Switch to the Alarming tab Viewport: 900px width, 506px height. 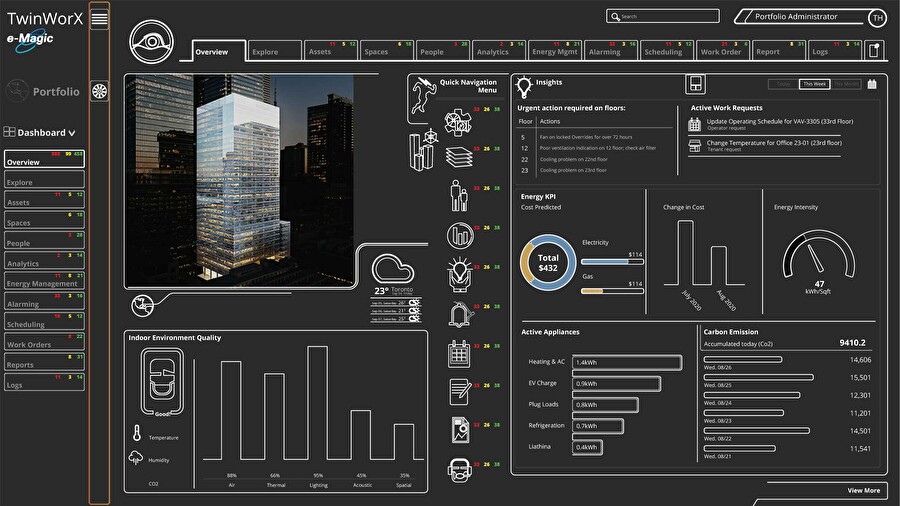coord(611,50)
